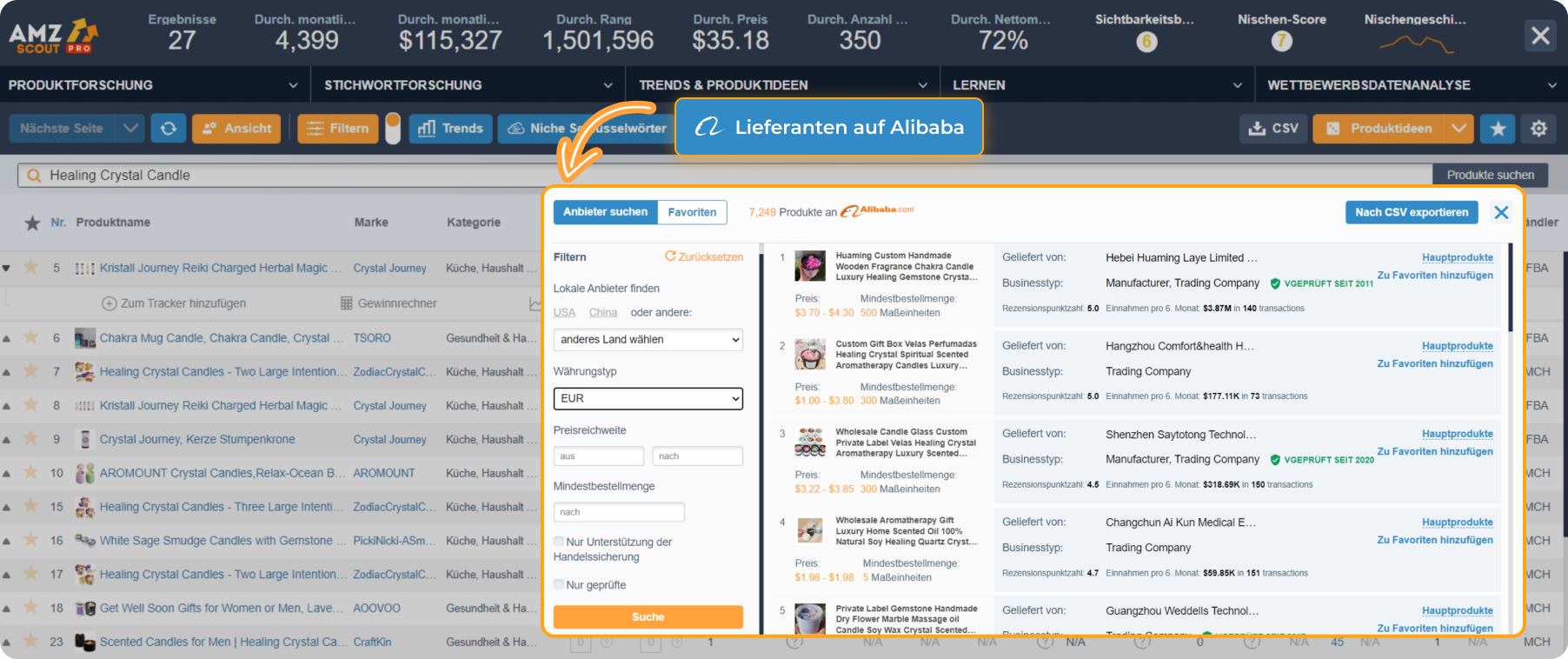Open Huaming Custom Handmade candle thumbnail
Image resolution: width=1568 pixels, height=659 pixels.
click(810, 266)
